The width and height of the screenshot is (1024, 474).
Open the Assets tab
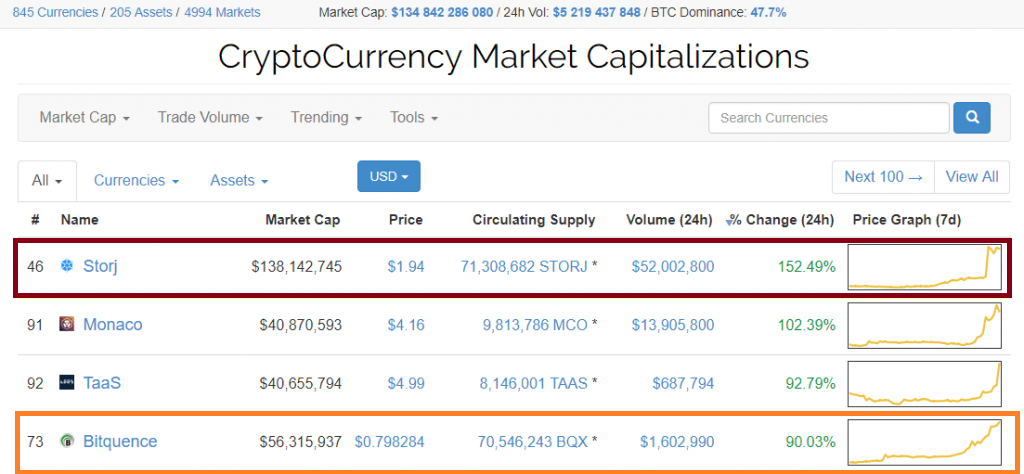tap(239, 181)
